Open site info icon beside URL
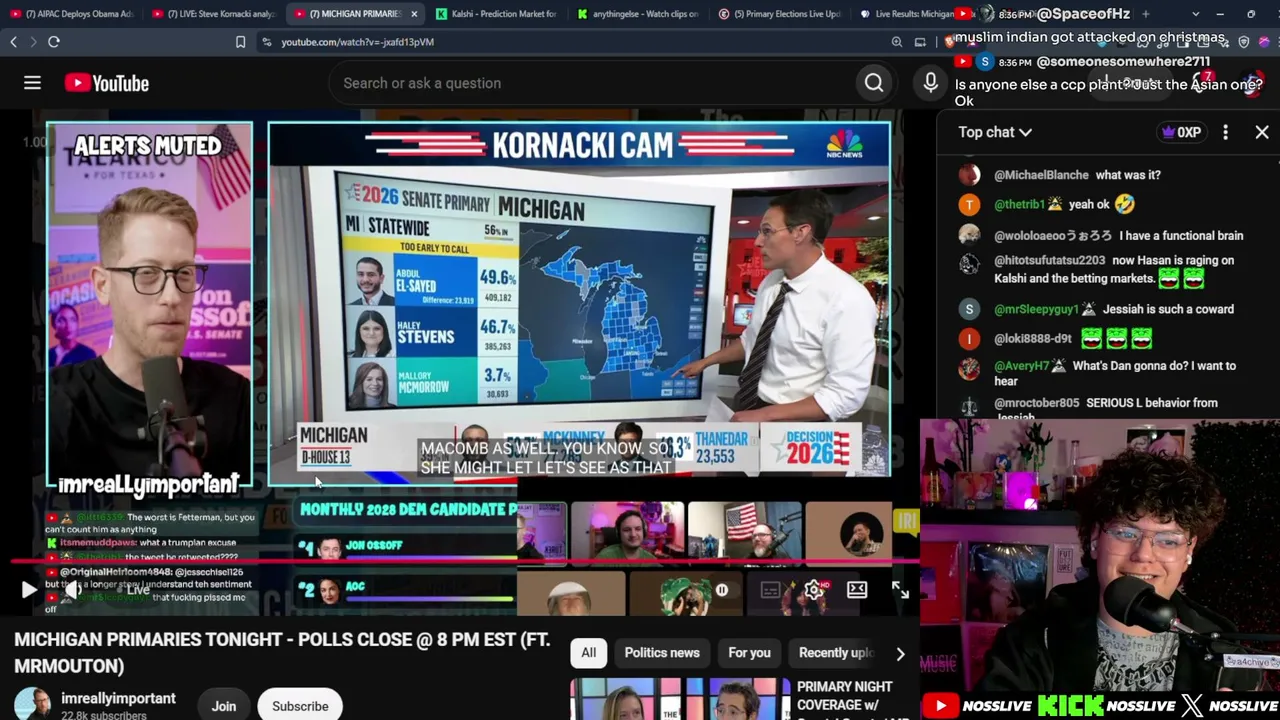 [x=267, y=42]
